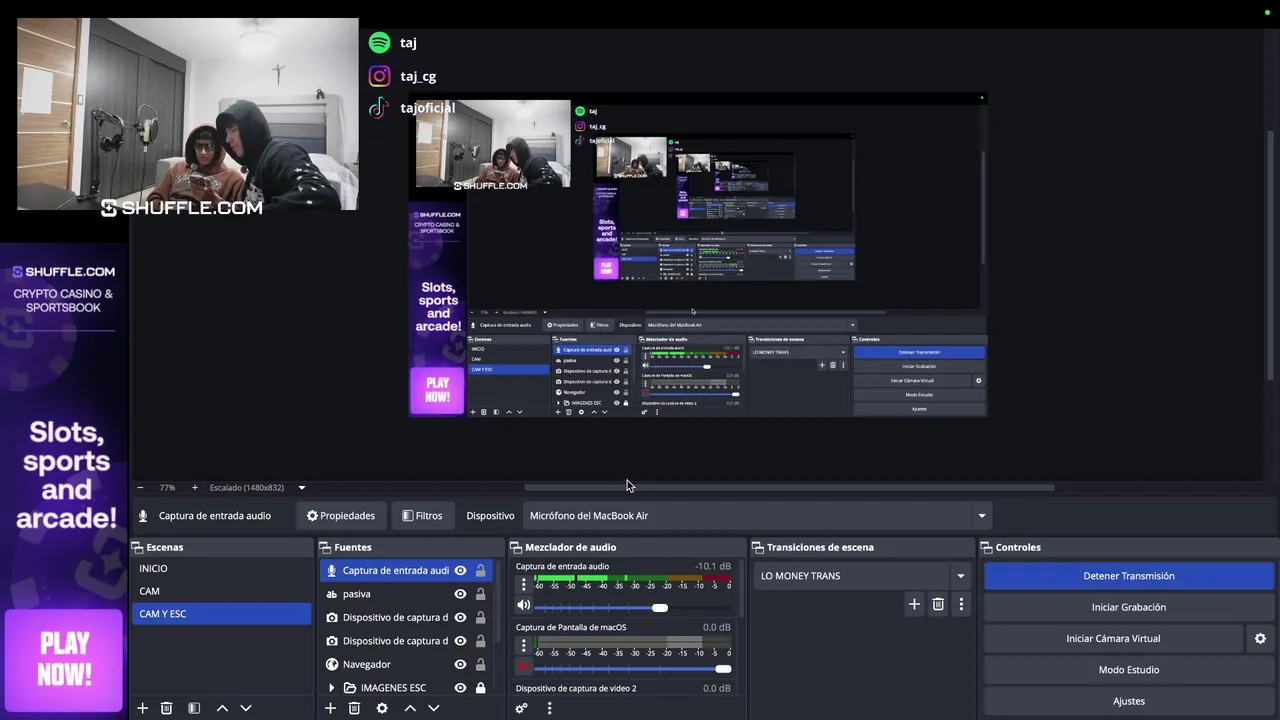The image size is (1280, 720).
Task: Float the Escenas dock via header icon
Action: pyautogui.click(x=137, y=547)
